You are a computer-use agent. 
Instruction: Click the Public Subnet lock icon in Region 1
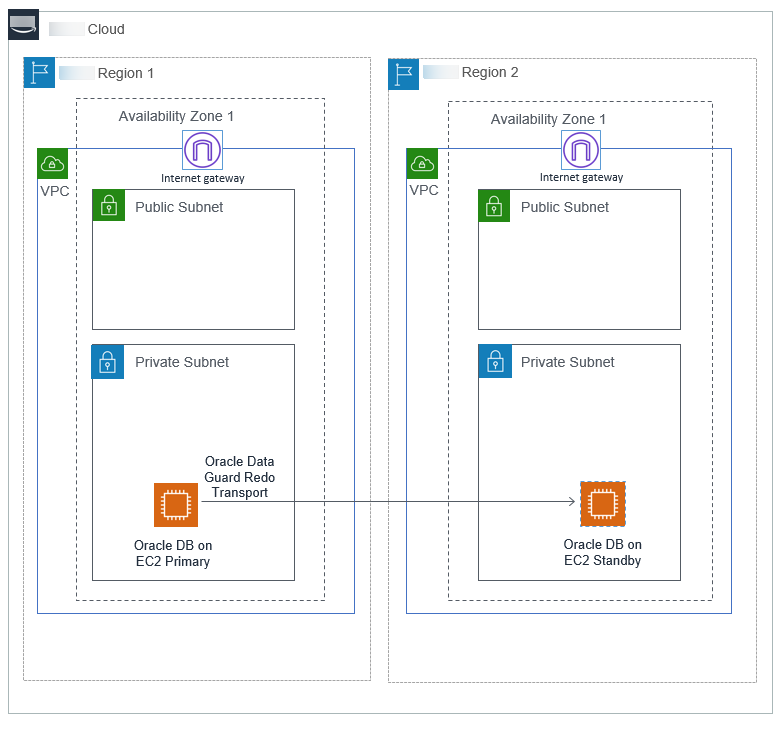[x=108, y=205]
